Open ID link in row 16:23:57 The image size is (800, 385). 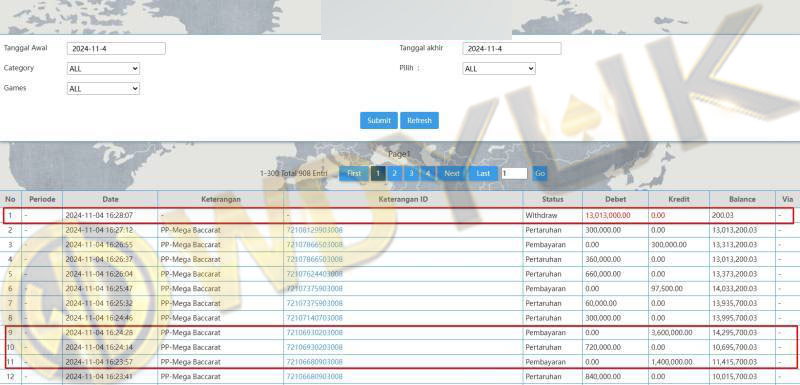pyautogui.click(x=314, y=362)
